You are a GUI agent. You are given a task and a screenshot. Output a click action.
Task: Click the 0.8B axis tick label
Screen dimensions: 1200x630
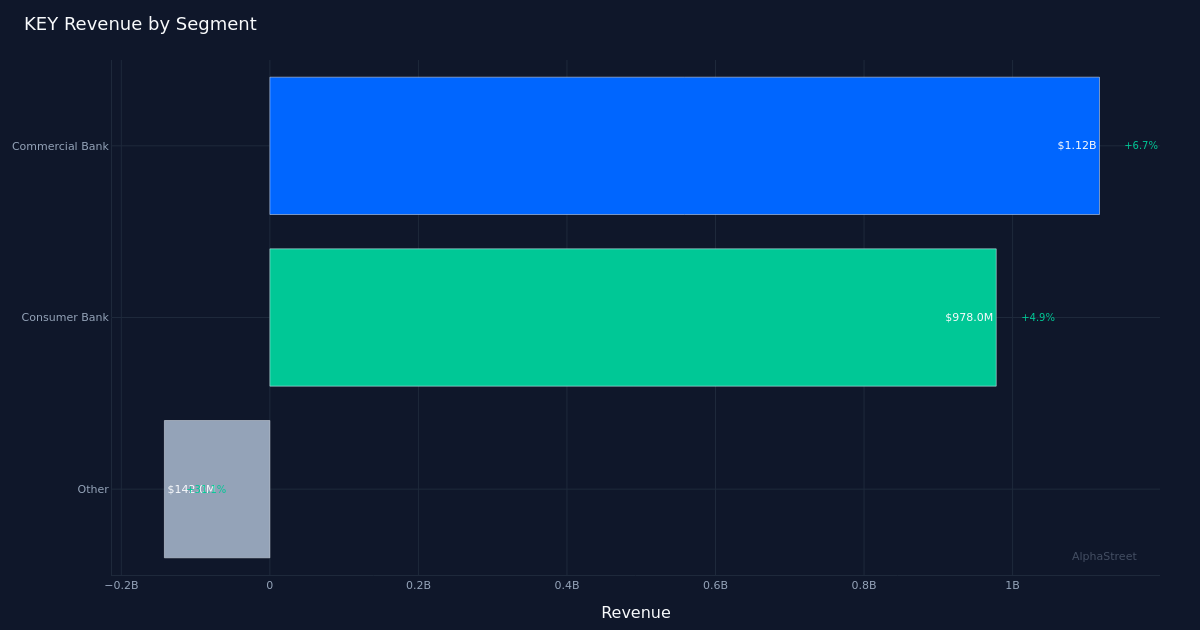[864, 586]
